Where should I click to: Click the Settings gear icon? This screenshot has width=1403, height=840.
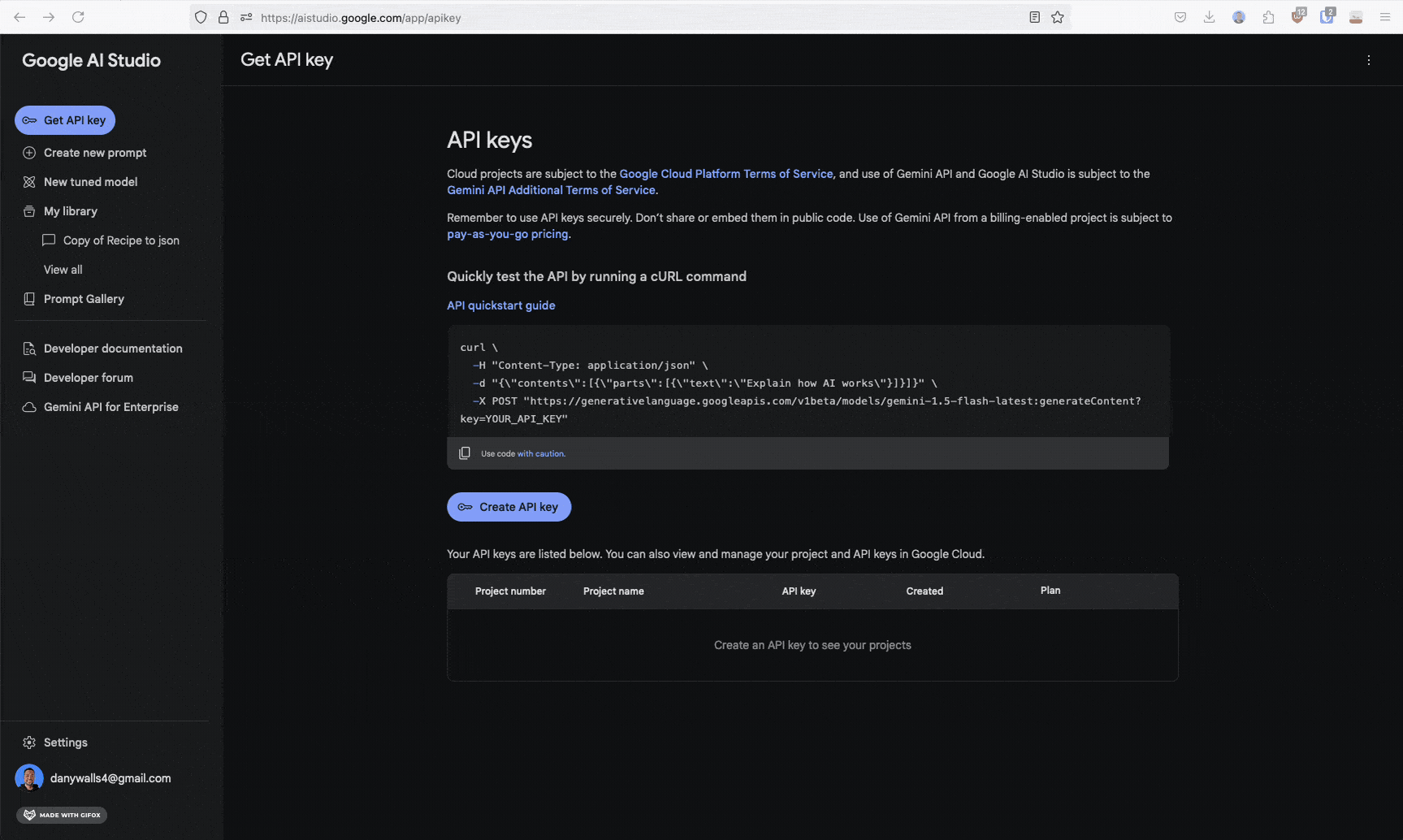[29, 743]
